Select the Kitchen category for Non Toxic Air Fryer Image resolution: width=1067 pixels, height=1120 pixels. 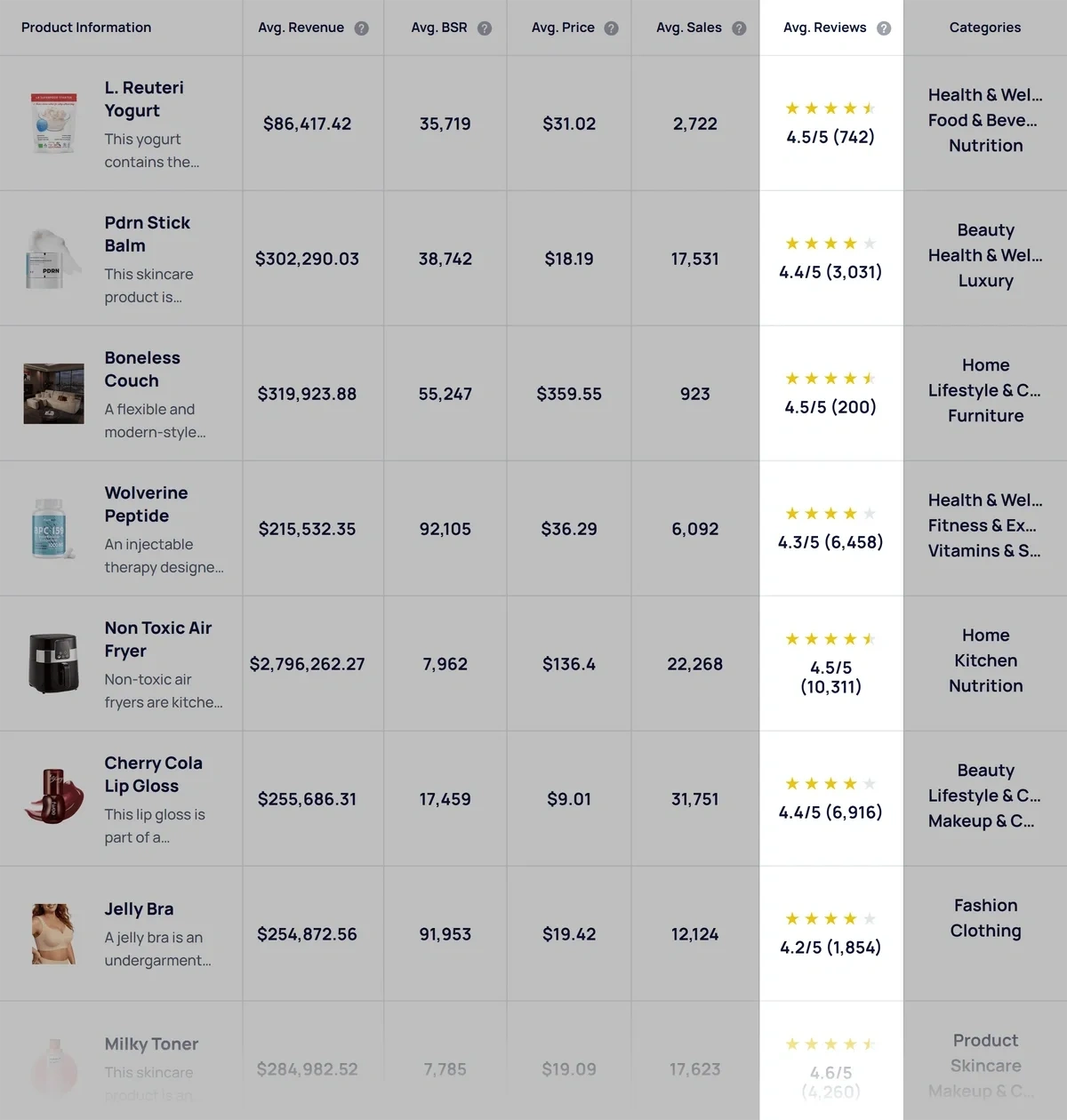coord(985,660)
